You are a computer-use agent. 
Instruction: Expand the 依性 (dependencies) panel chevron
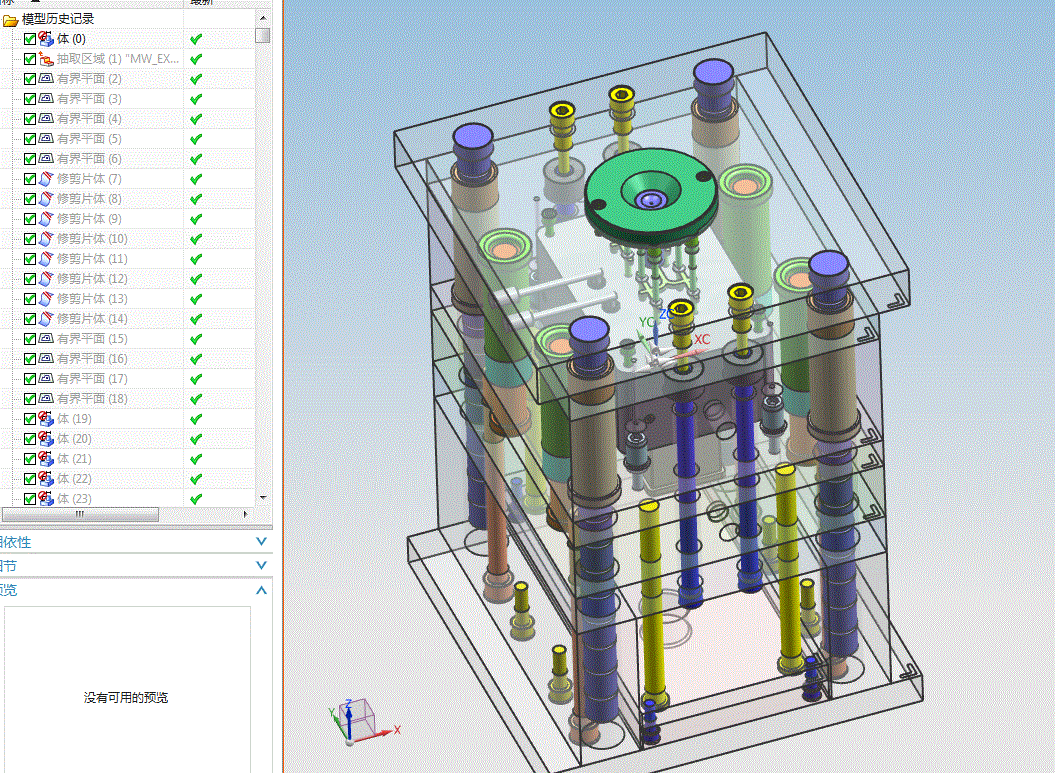[262, 542]
